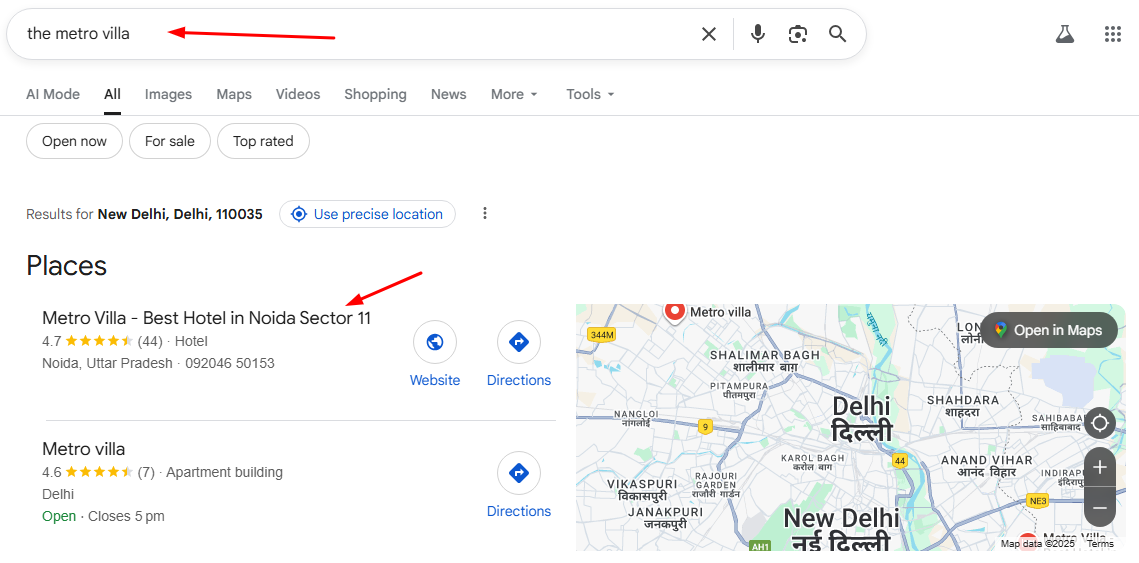Open the Google apps grid
Viewport: 1139px width, 563px height.
(x=1113, y=34)
